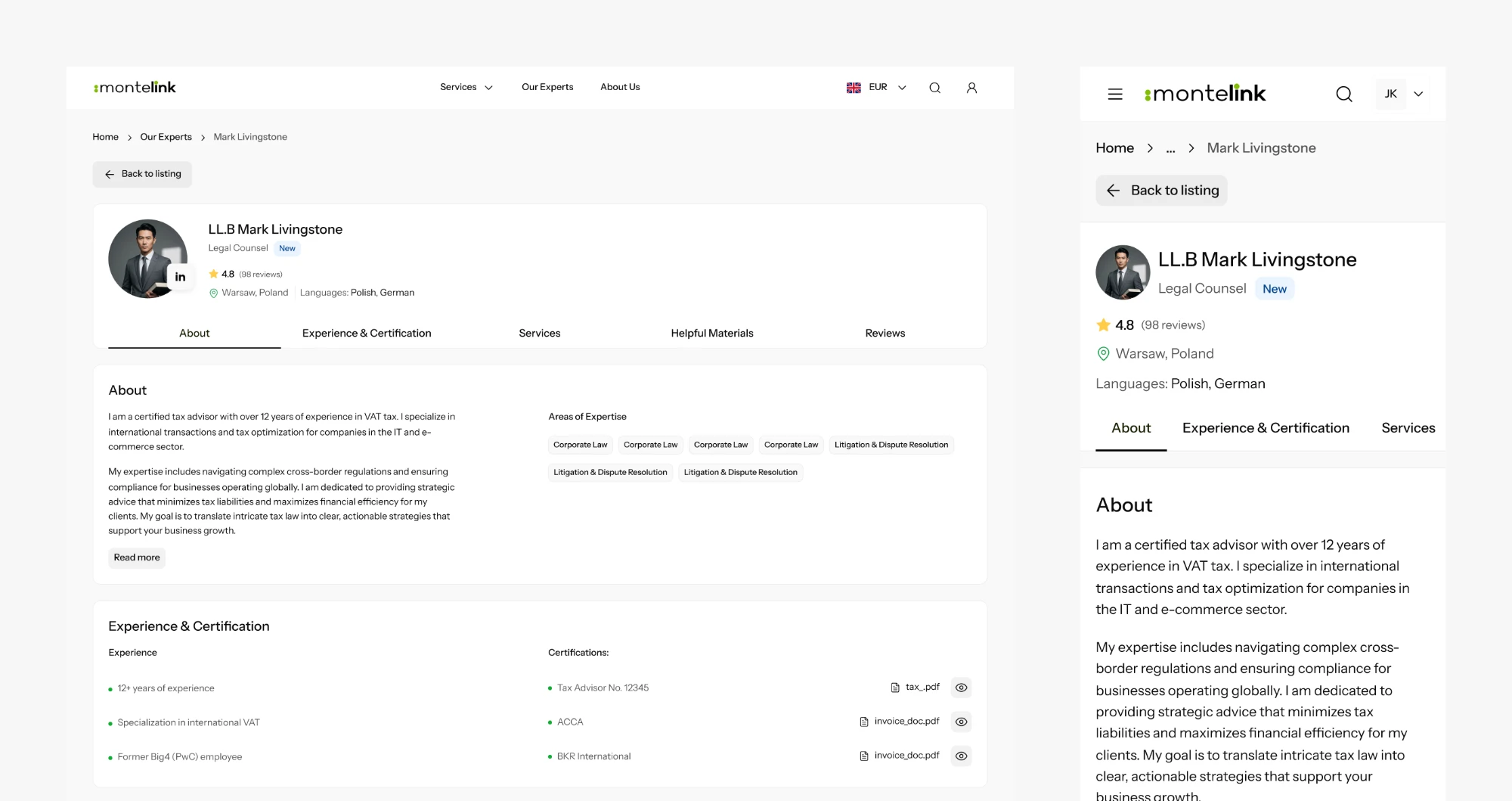Open the Reviews tab
Viewport: 1512px width, 801px height.
point(885,333)
